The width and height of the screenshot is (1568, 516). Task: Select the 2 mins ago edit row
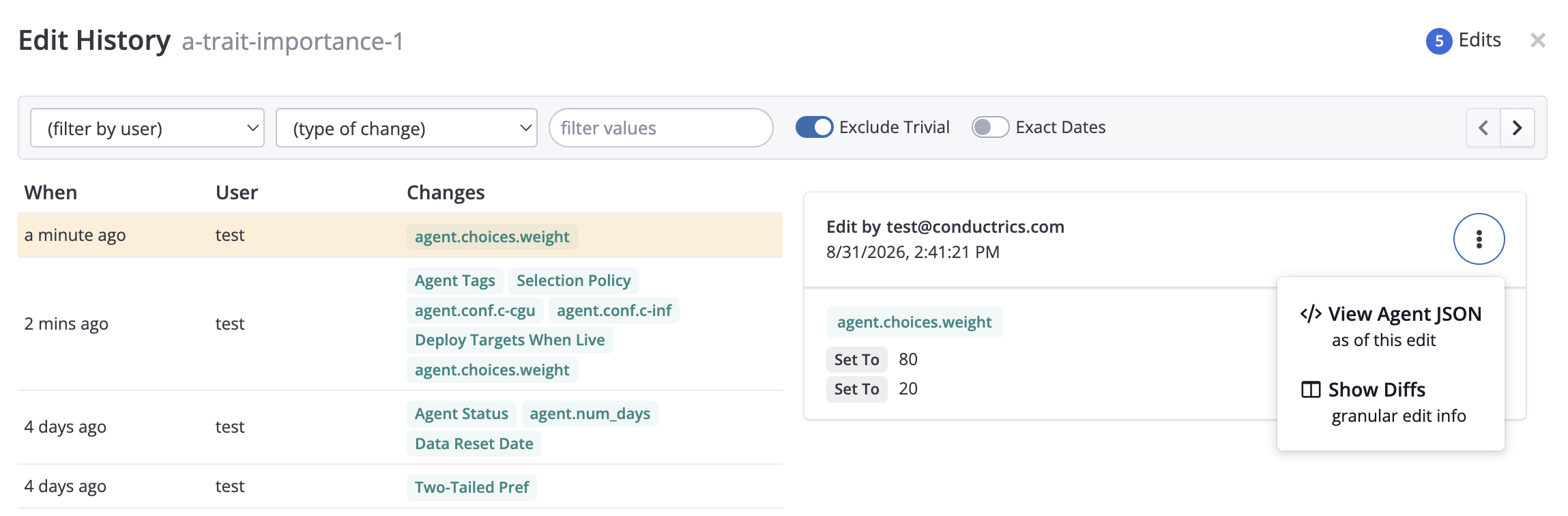pyautogui.click(x=400, y=324)
